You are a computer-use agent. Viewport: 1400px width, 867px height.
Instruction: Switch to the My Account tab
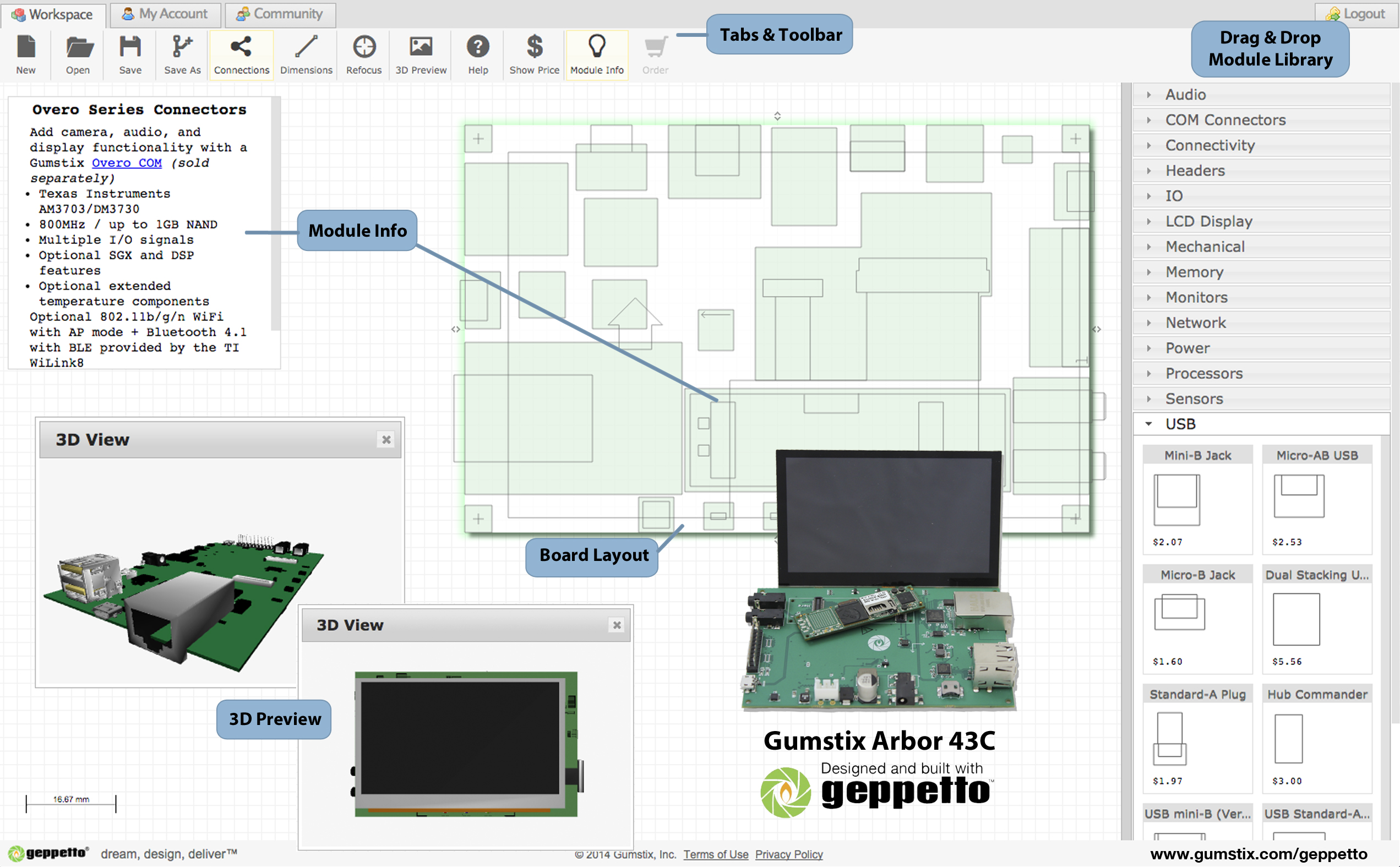pyautogui.click(x=165, y=14)
